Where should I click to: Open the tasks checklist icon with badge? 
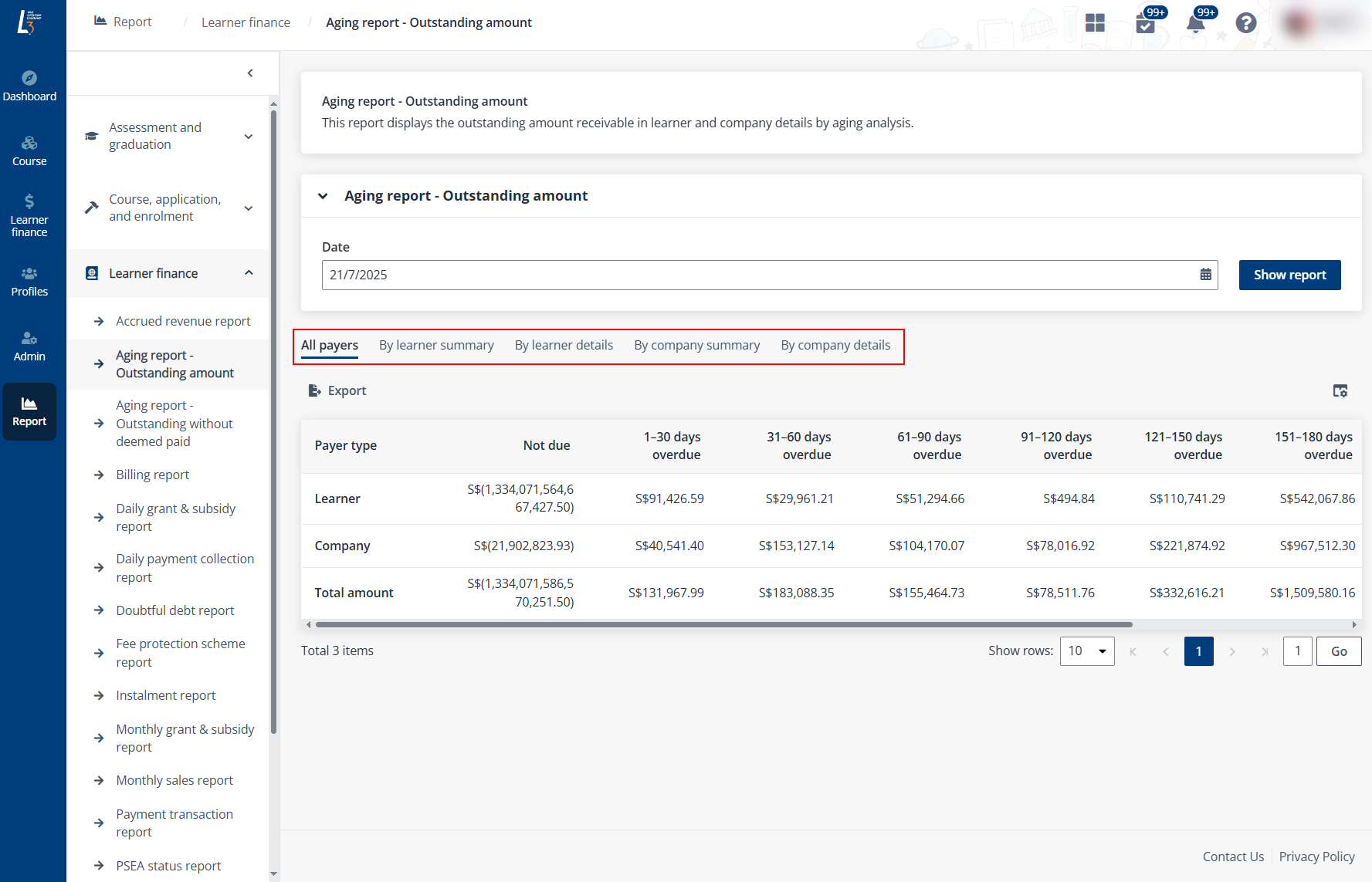point(1145,23)
